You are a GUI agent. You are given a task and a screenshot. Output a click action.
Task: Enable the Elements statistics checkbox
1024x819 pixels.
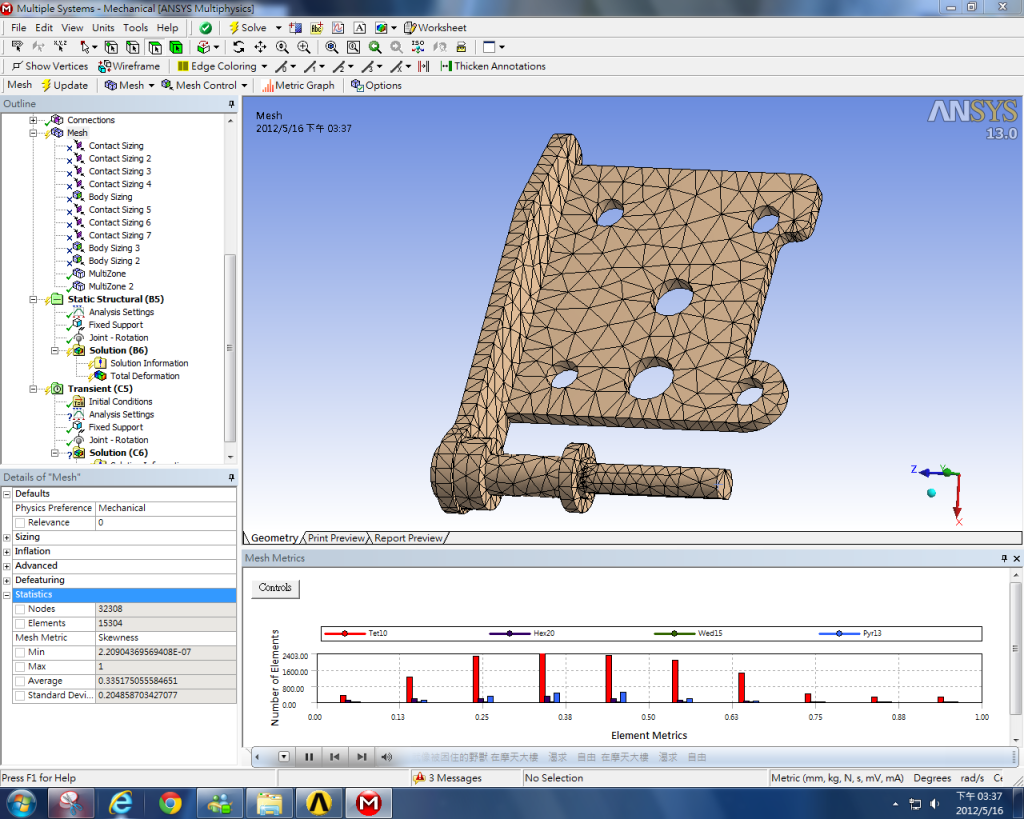(21, 623)
